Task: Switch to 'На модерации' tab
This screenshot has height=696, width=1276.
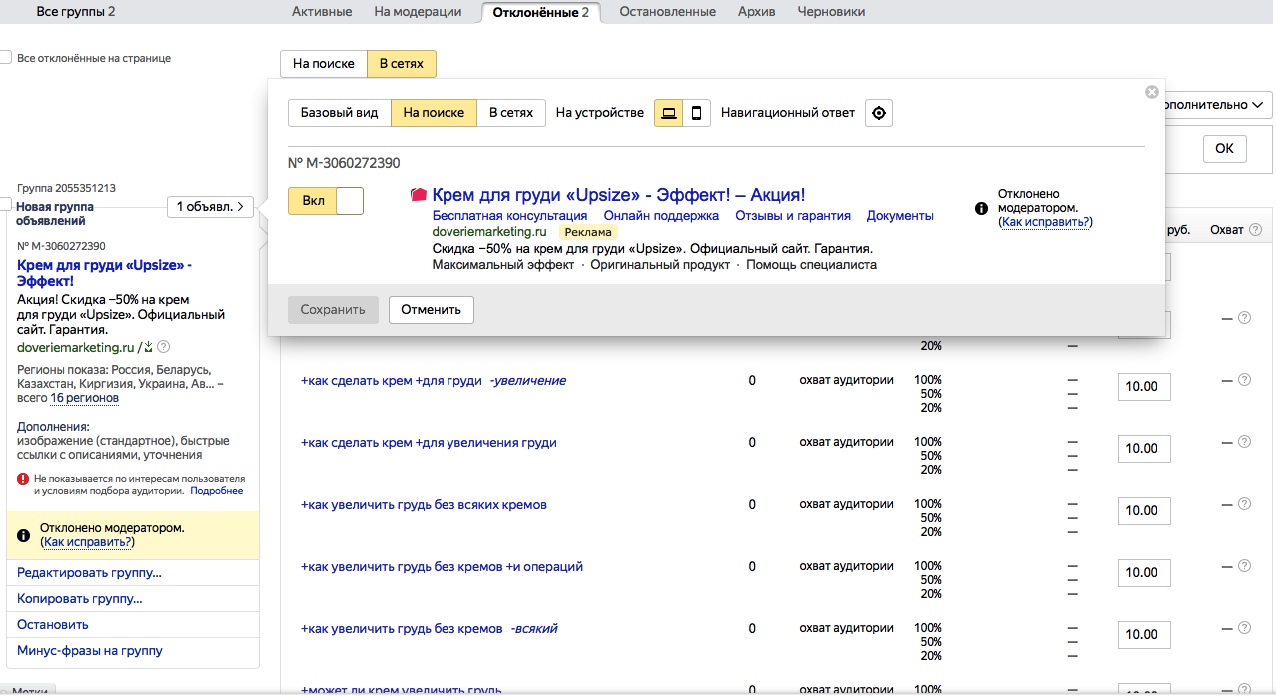Action: click(x=418, y=12)
